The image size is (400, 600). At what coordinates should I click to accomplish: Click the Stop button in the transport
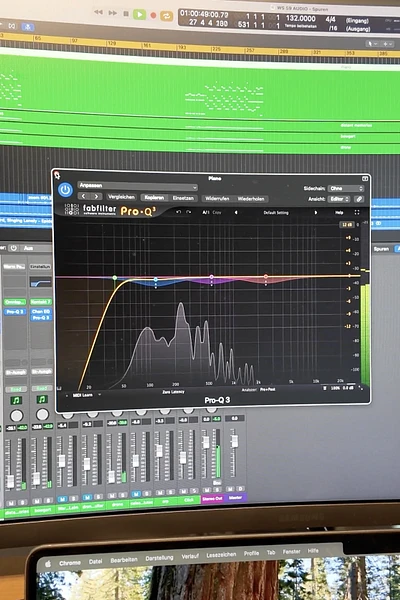(126, 14)
